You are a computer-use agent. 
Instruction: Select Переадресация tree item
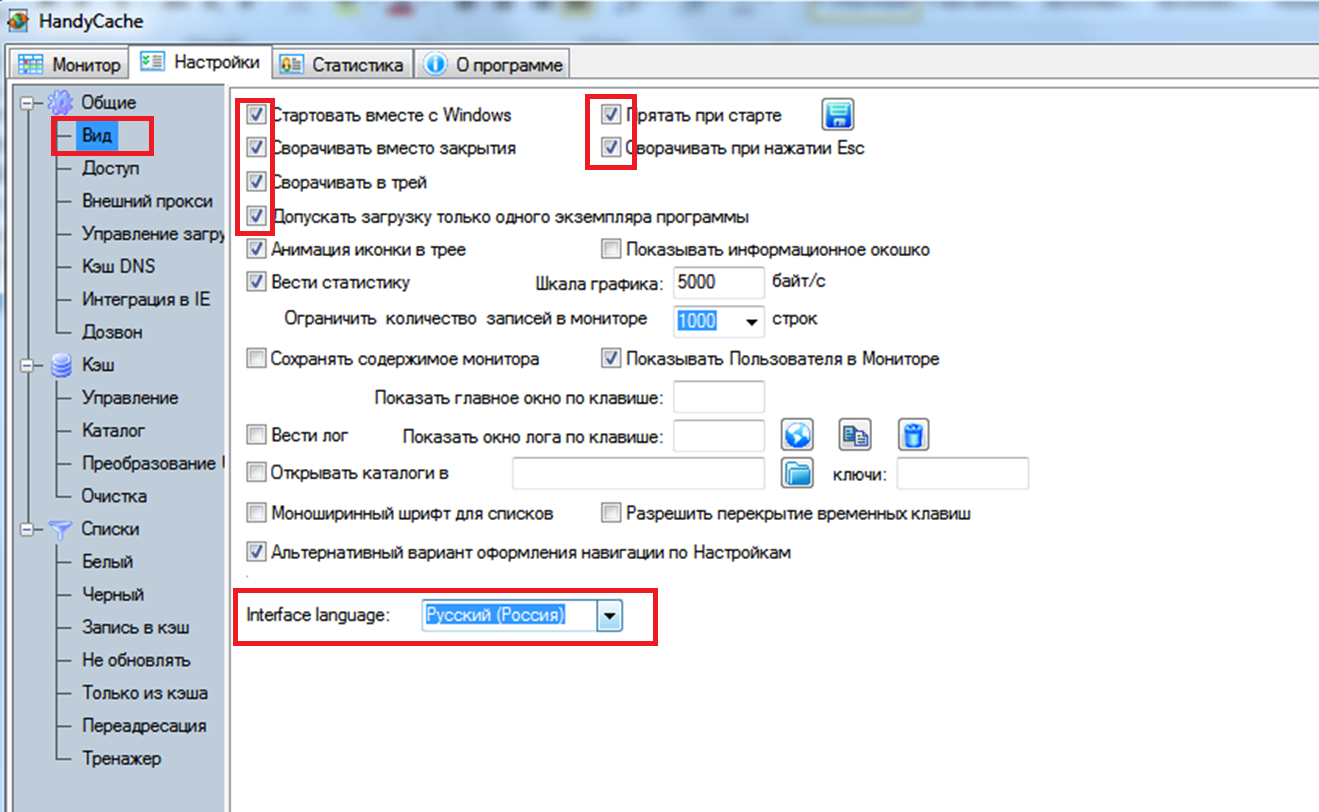click(x=144, y=726)
